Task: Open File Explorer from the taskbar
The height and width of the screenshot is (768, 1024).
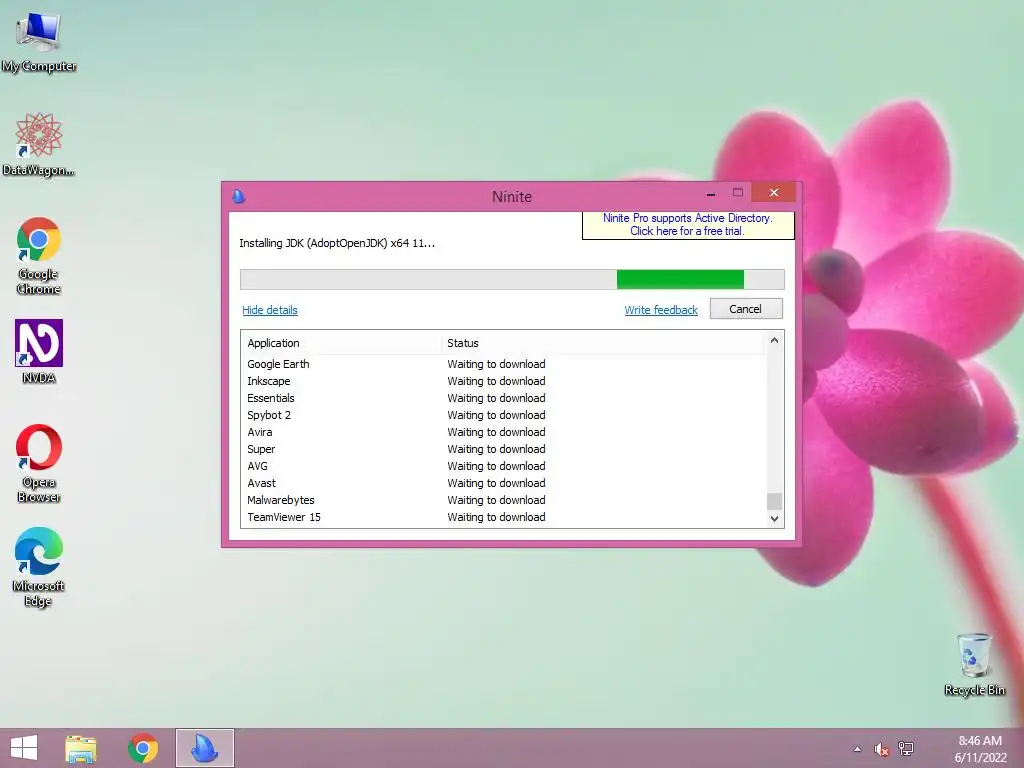Action: click(81, 748)
